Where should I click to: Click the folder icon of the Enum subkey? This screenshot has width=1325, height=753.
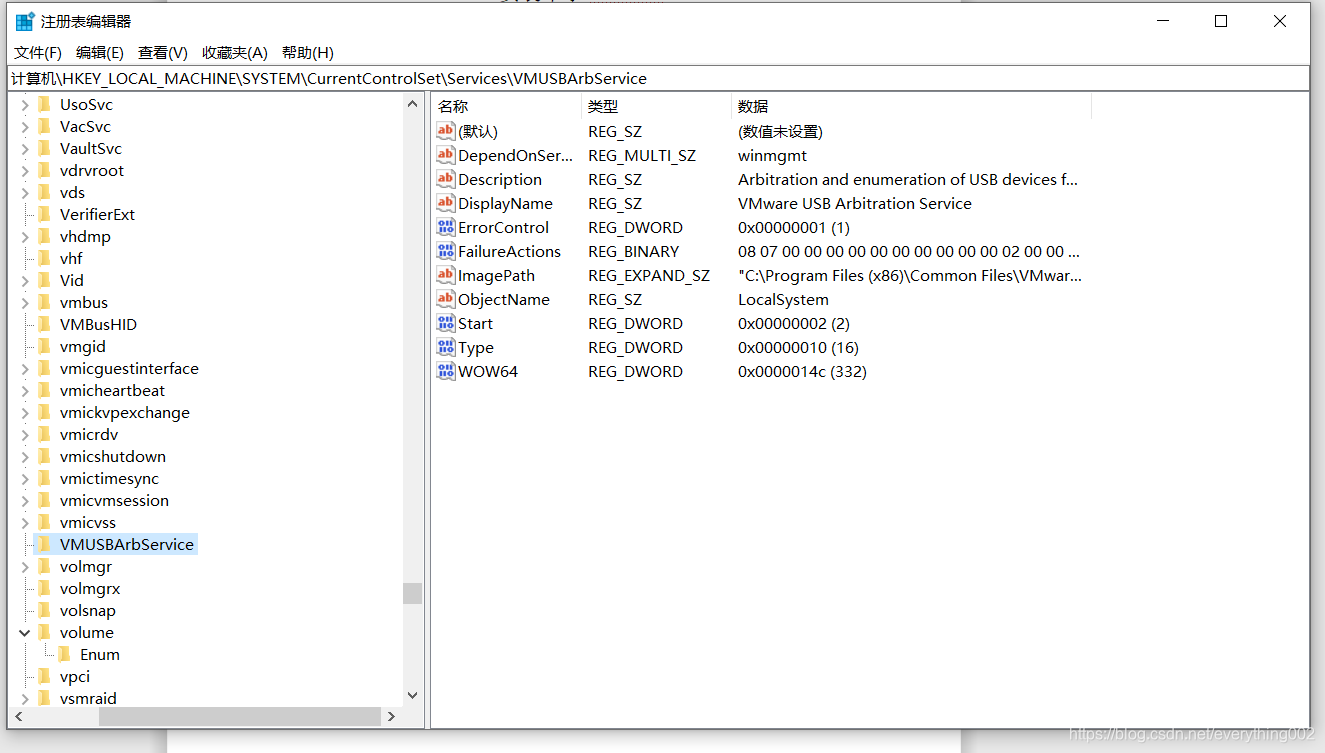click(x=64, y=654)
